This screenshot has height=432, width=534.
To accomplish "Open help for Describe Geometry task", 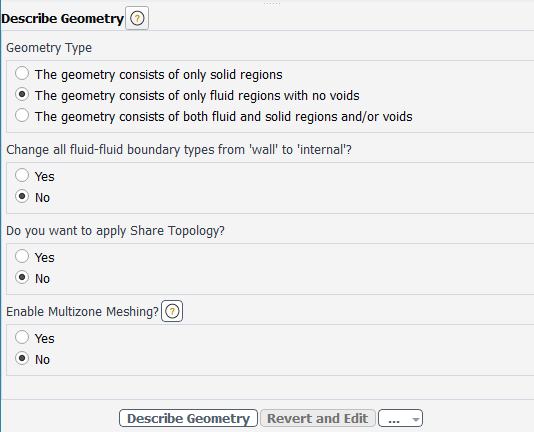I will point(137,18).
